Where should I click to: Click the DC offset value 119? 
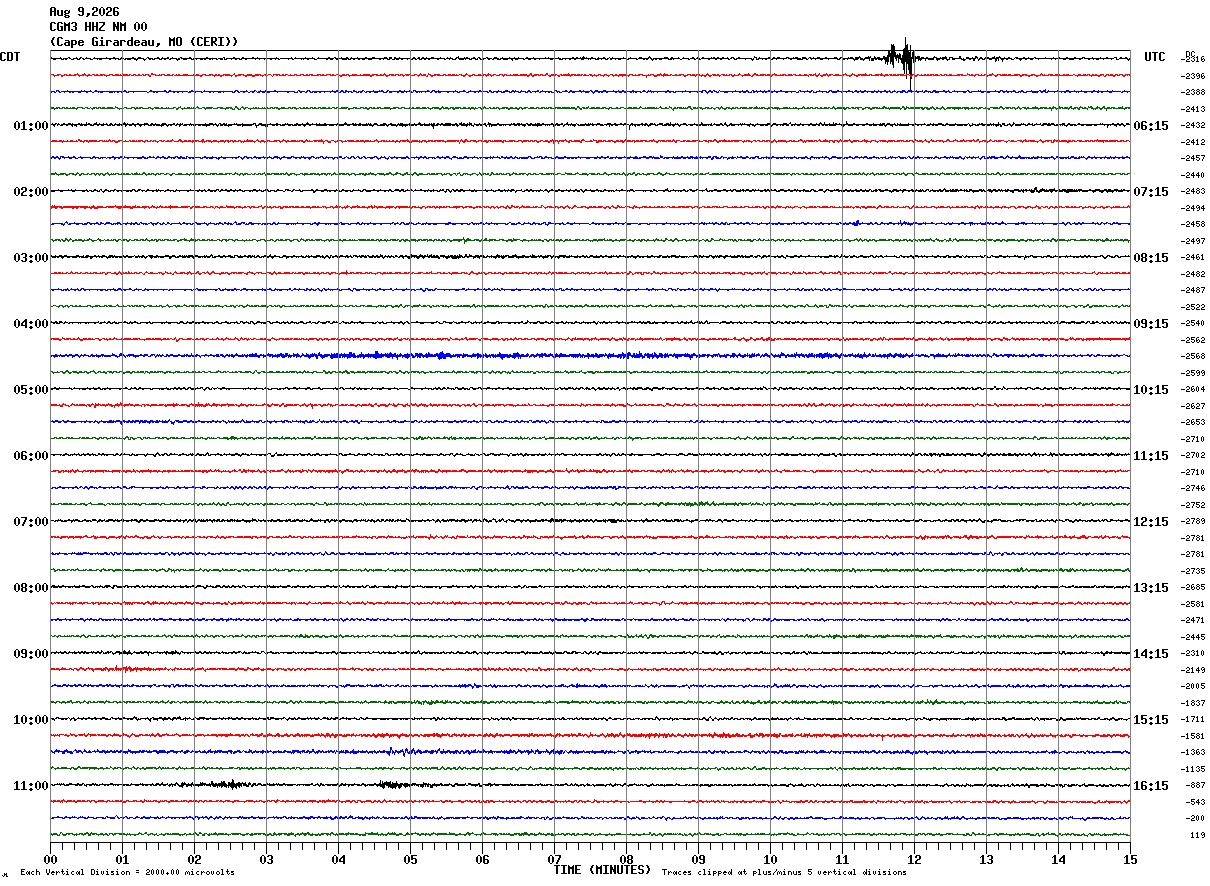[1197, 835]
